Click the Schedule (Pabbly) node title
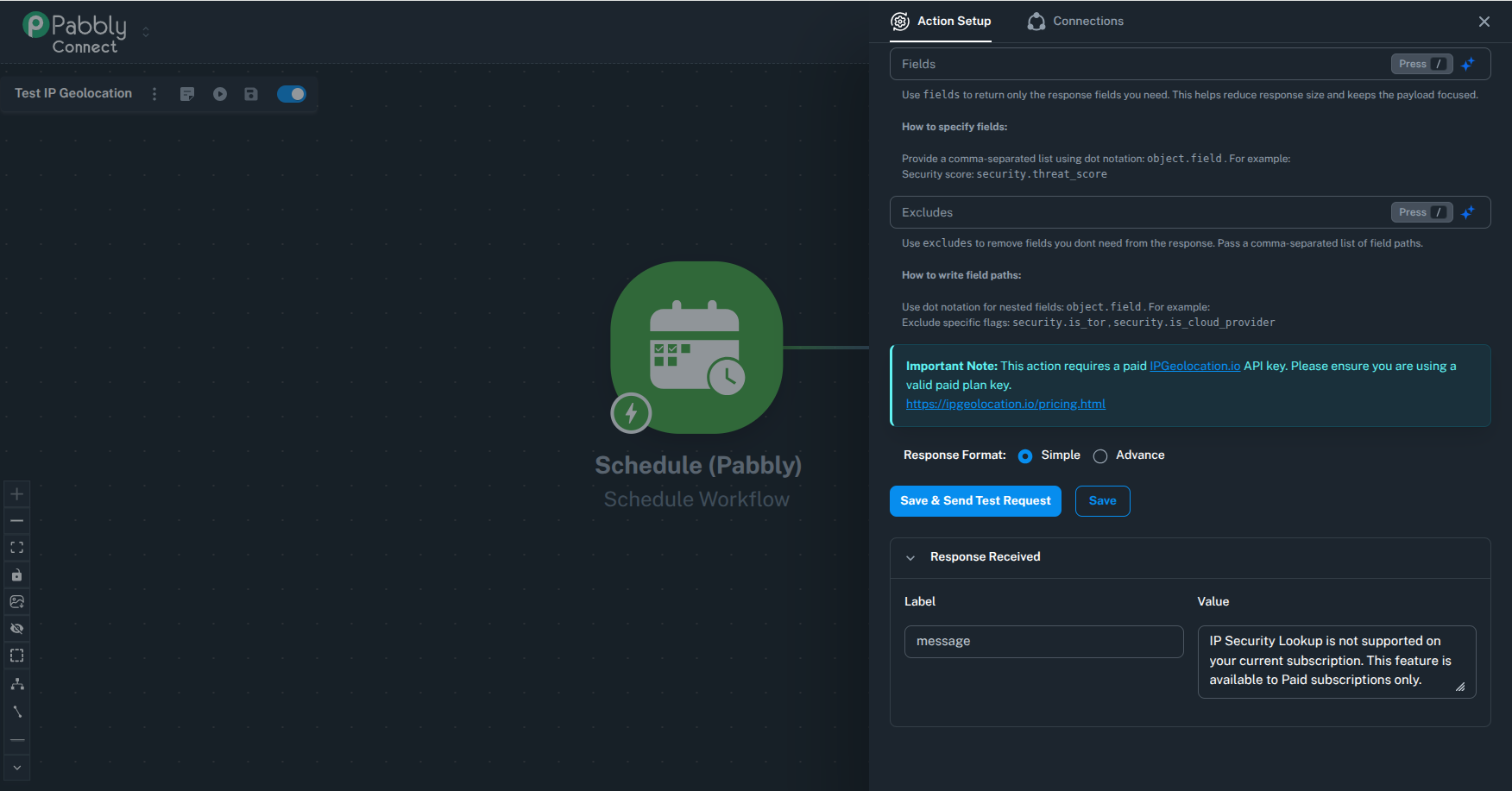This screenshot has width=1512, height=791. tap(698, 466)
